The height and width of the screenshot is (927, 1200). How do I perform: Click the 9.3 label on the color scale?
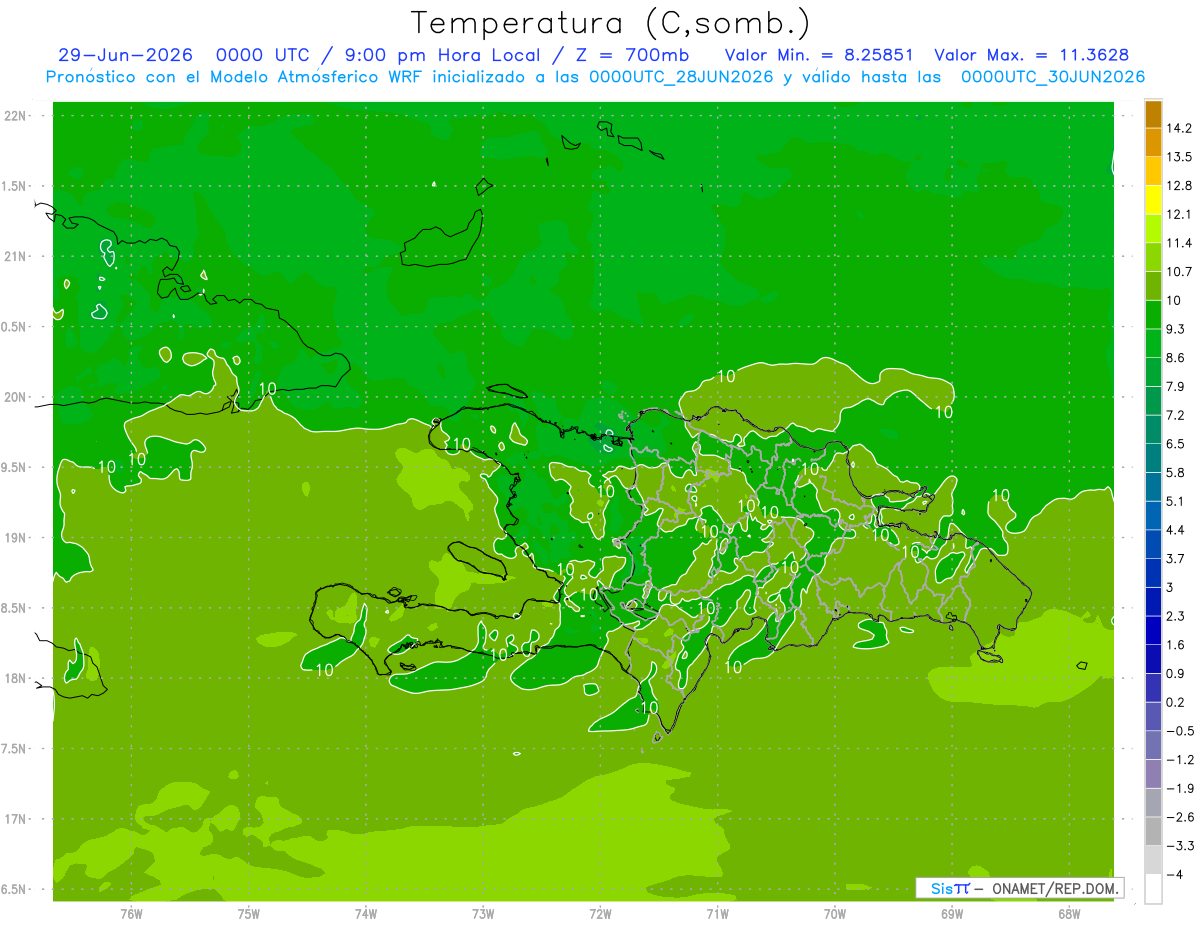1177,329
